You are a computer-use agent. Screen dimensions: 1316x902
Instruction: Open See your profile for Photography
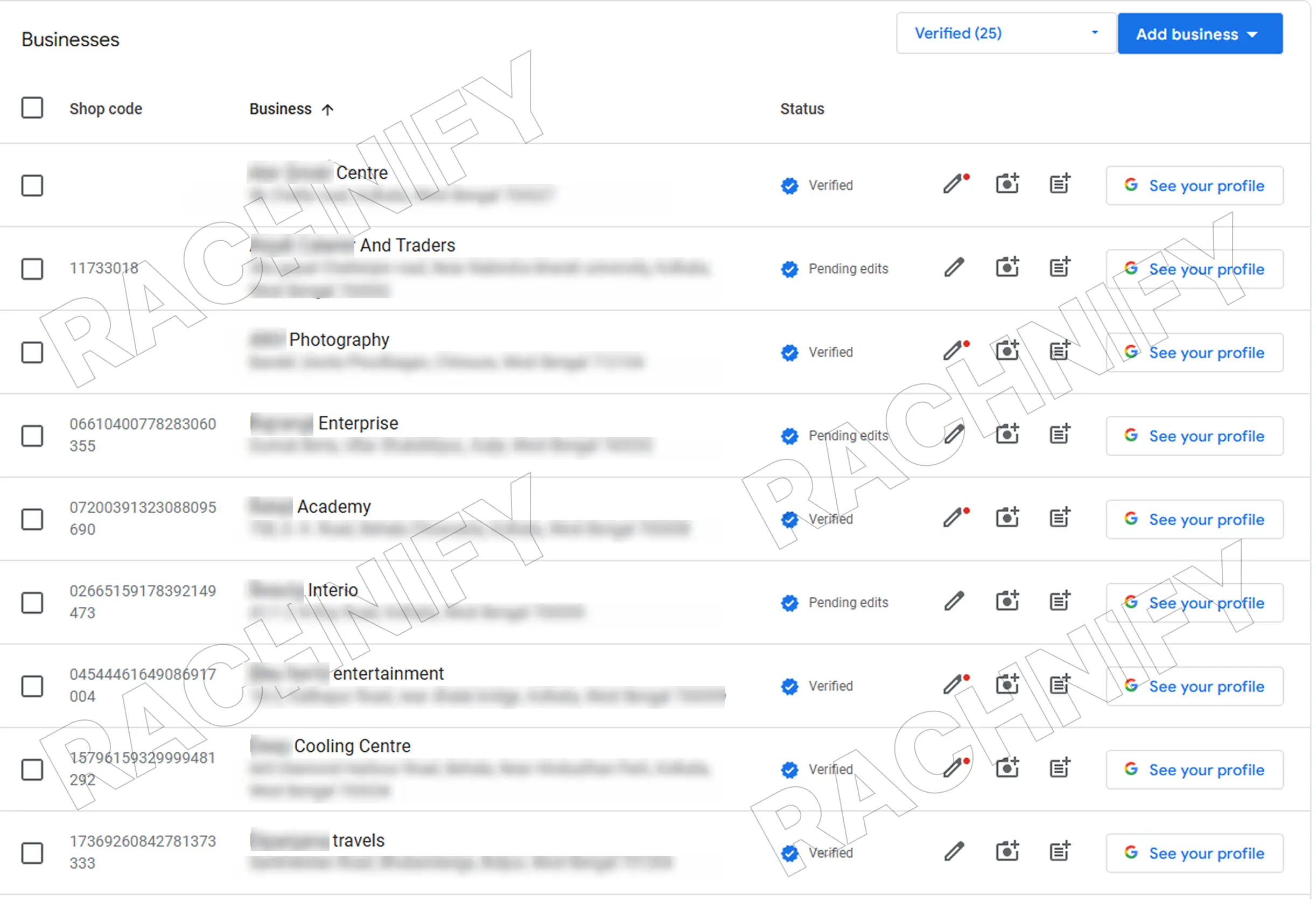click(x=1194, y=353)
